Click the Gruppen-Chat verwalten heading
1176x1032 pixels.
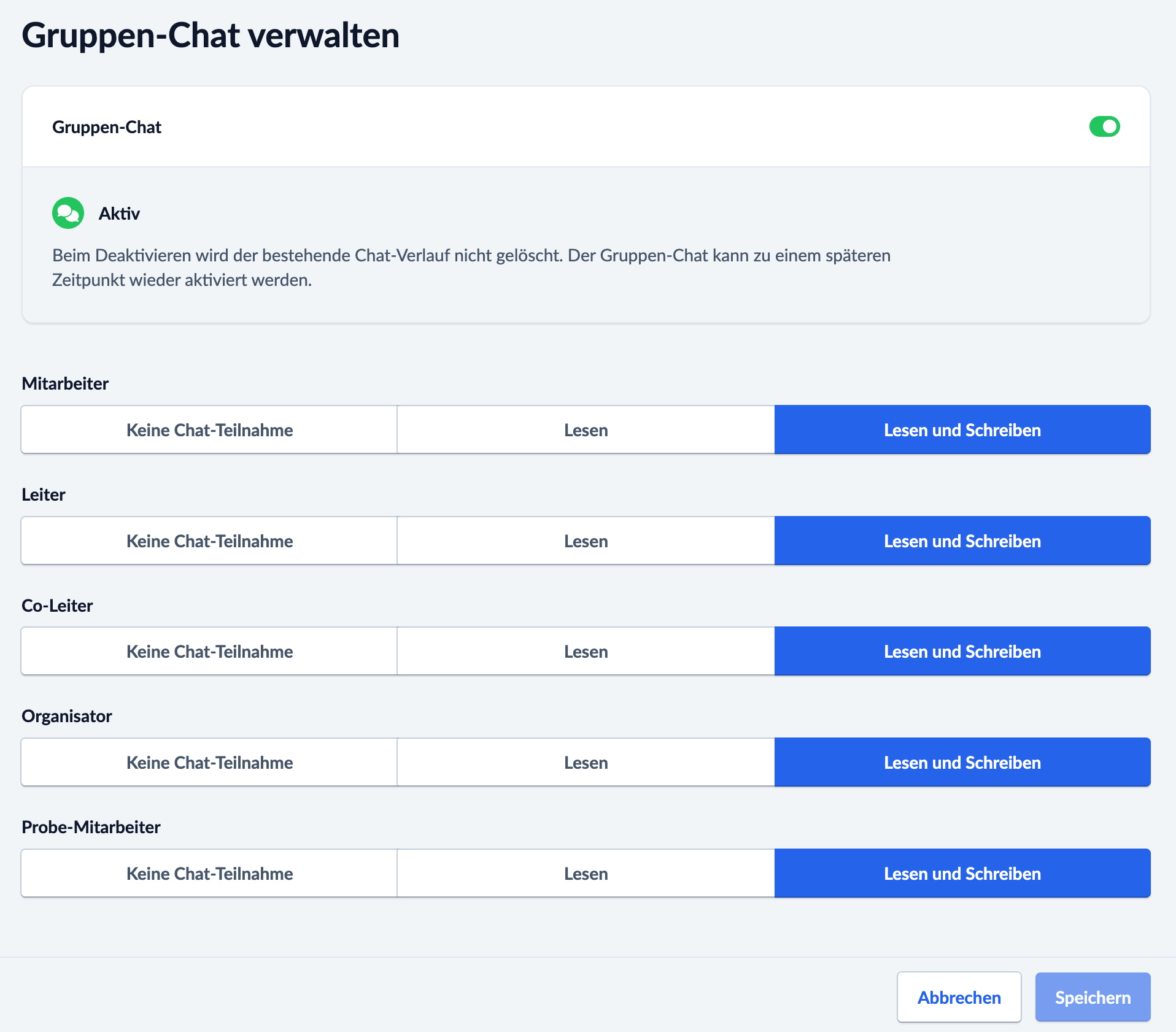(211, 36)
